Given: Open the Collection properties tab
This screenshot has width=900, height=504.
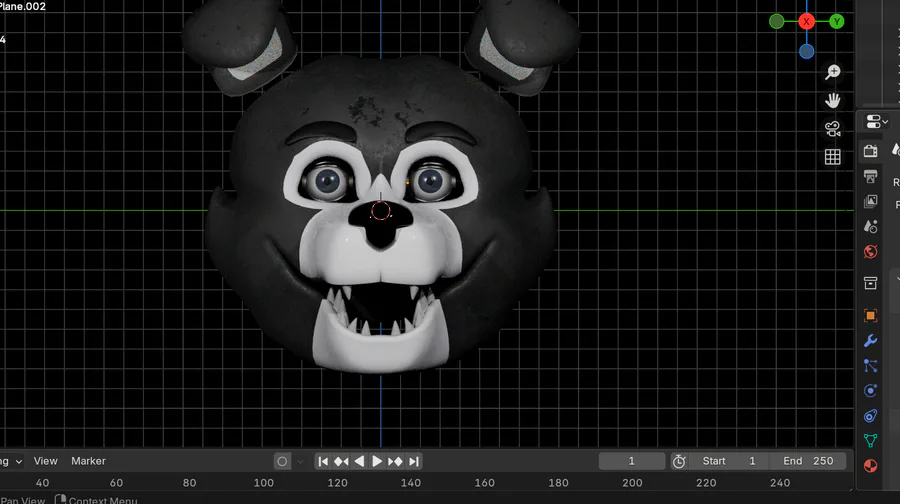Looking at the screenshot, I should pyautogui.click(x=871, y=283).
